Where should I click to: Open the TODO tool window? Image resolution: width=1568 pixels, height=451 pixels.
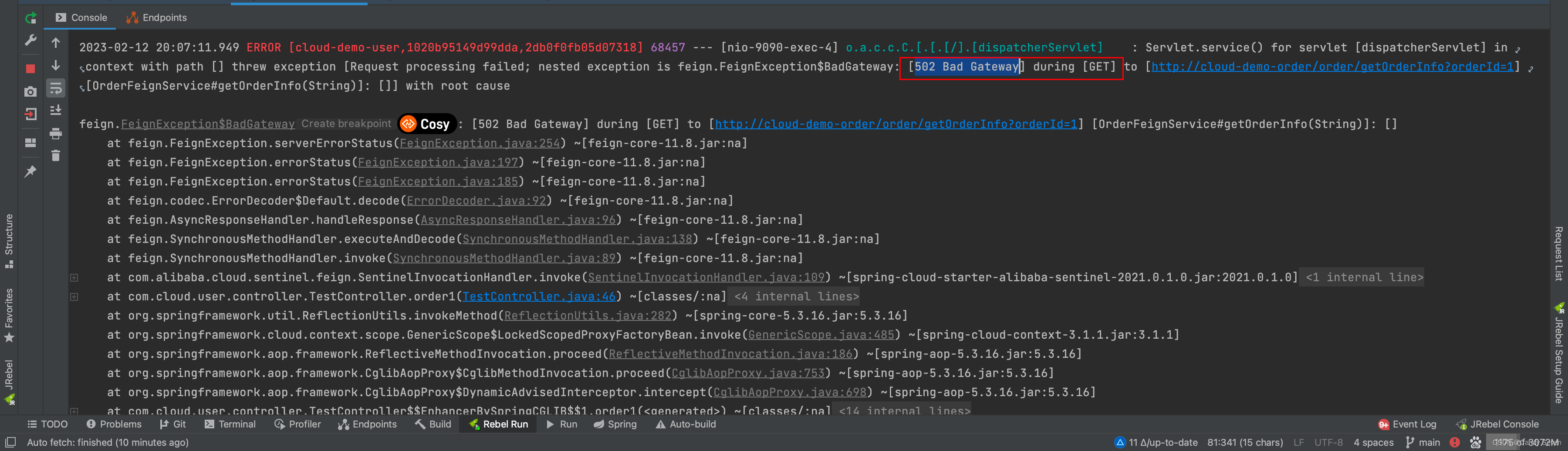pos(47,424)
